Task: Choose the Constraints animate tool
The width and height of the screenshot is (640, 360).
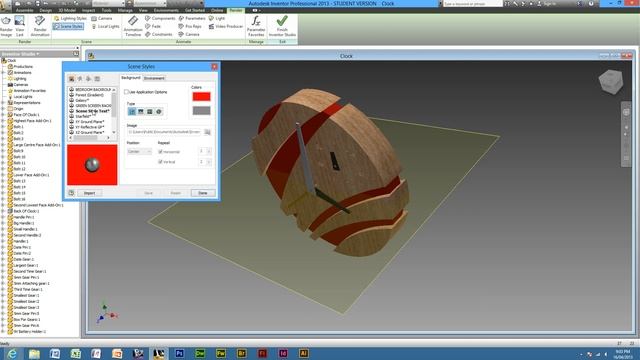Action: [x=159, y=34]
